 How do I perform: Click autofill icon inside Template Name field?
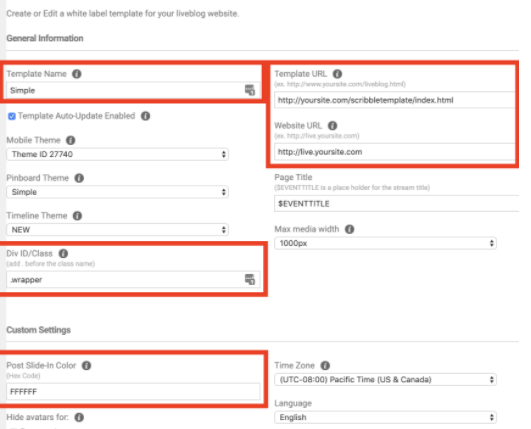point(250,90)
